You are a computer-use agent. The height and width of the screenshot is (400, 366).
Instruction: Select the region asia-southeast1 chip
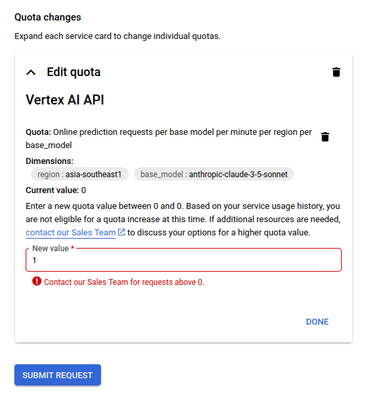pyautogui.click(x=80, y=174)
